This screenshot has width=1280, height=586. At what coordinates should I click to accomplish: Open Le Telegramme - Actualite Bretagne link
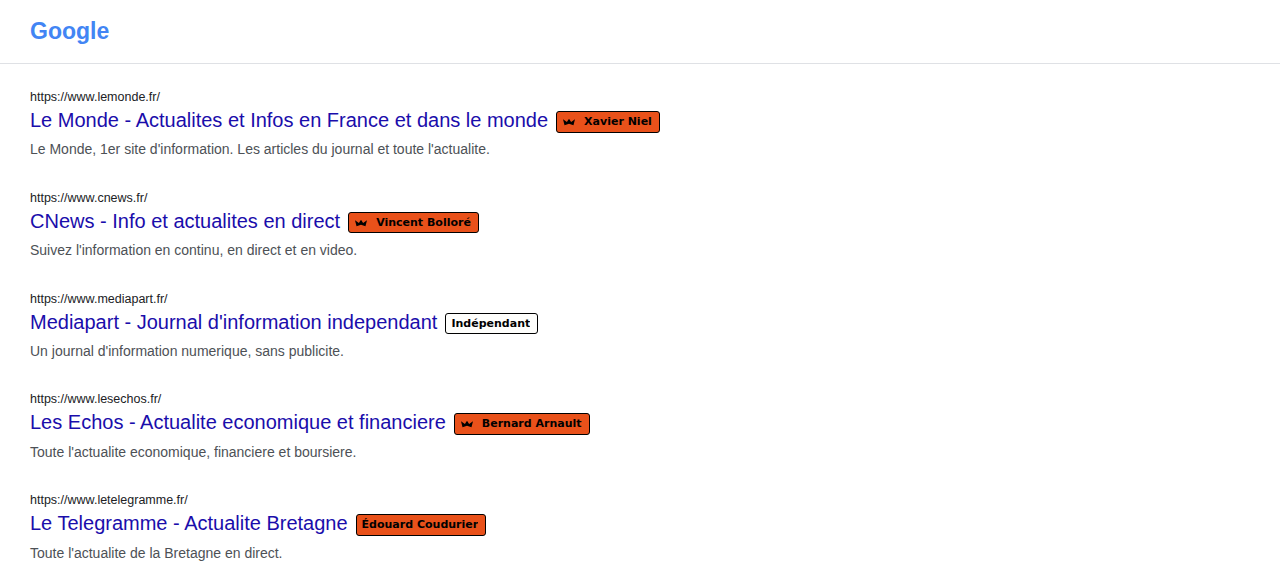click(189, 524)
